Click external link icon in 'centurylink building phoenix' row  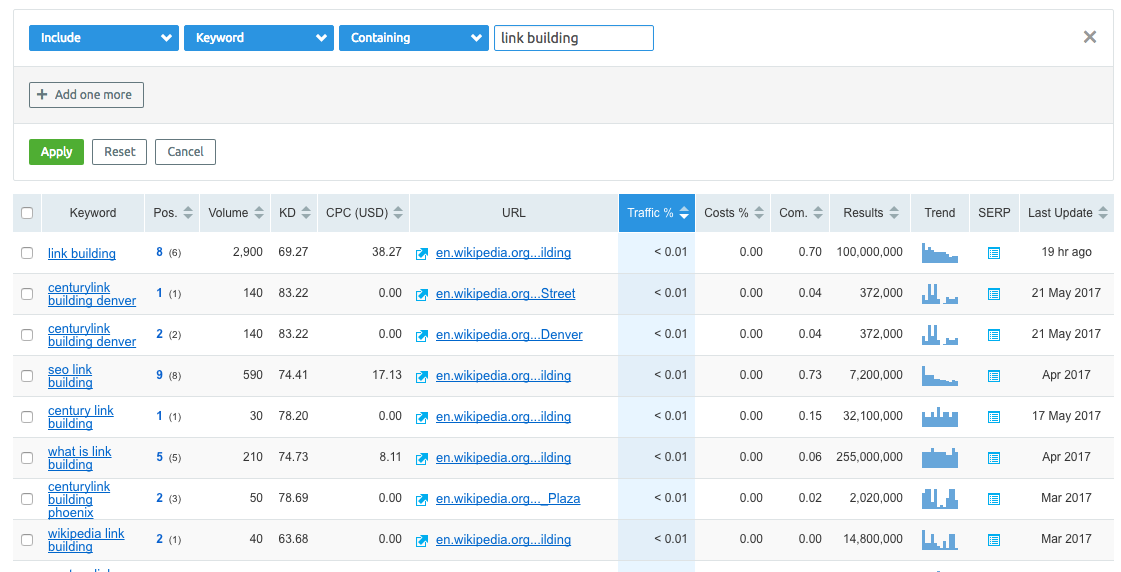(x=422, y=500)
